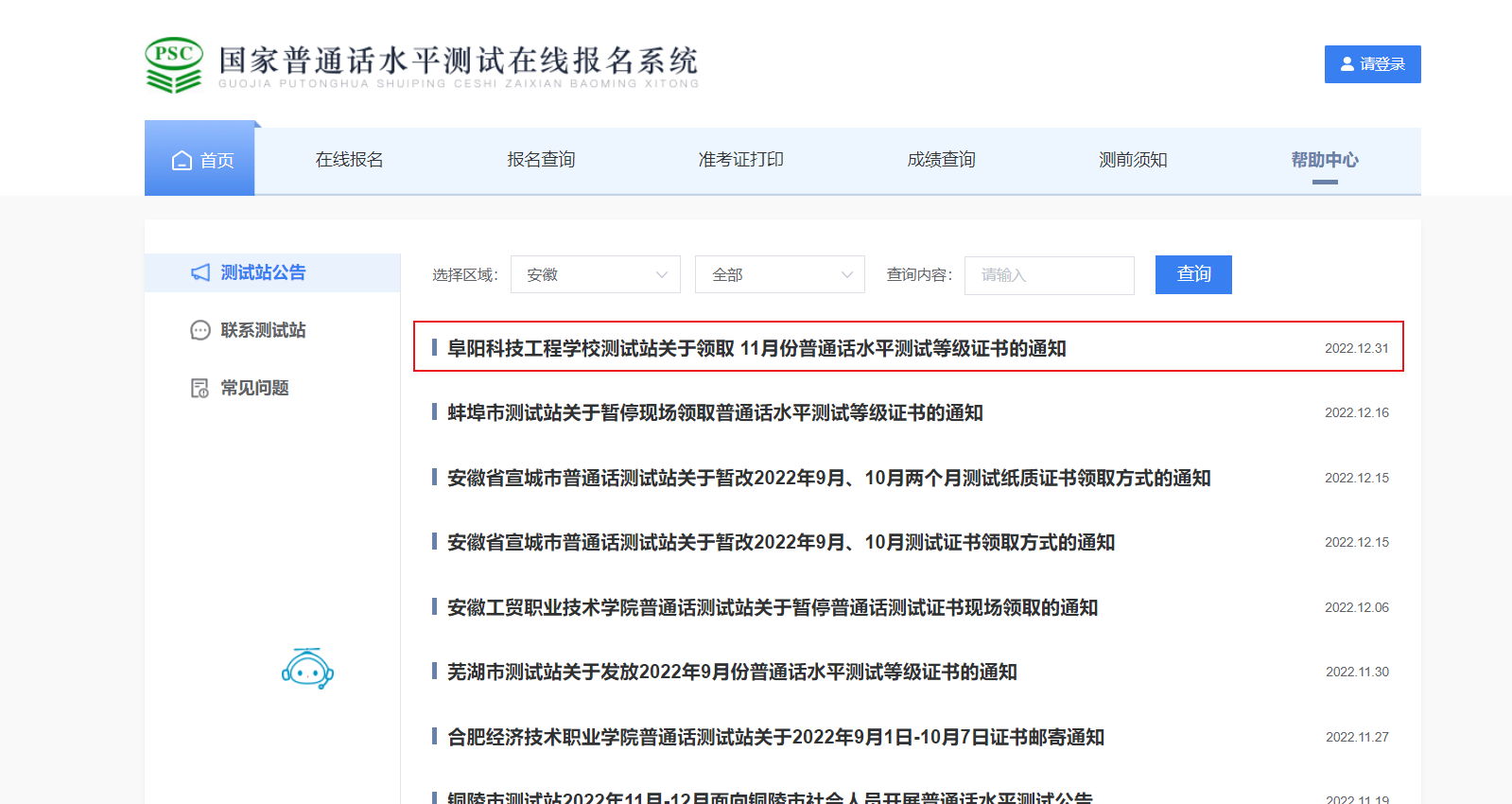Open 芜湖市测试站 September certificate notice

732,672
